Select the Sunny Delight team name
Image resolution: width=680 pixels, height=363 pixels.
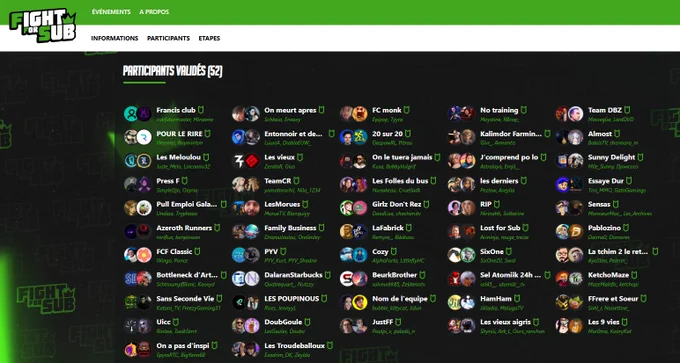(611, 157)
